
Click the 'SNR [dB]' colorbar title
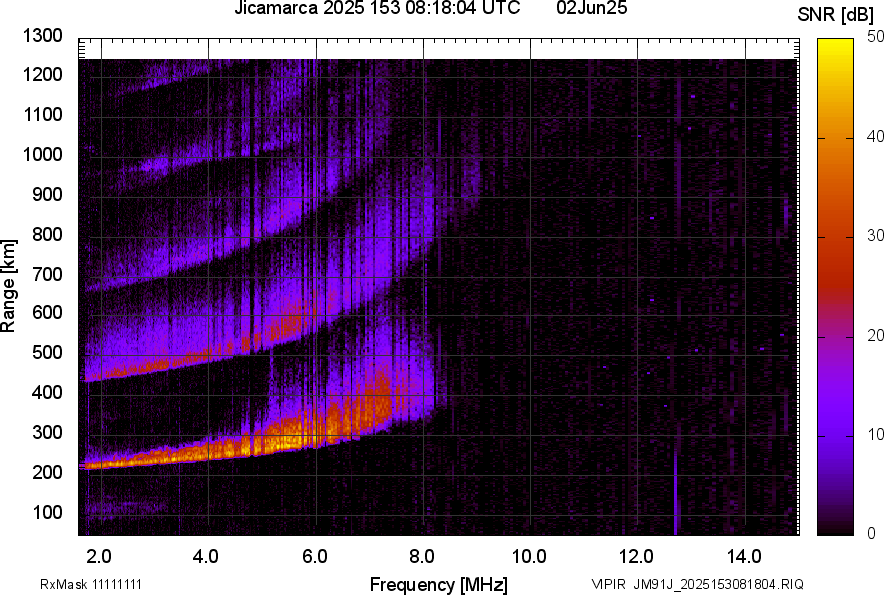click(x=836, y=15)
